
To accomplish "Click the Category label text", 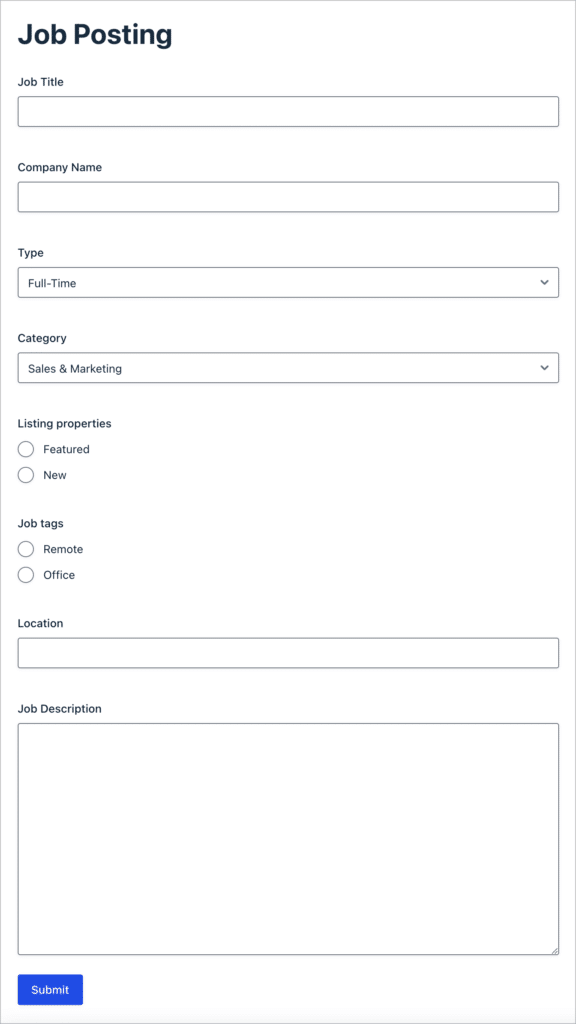I will coord(42,339).
